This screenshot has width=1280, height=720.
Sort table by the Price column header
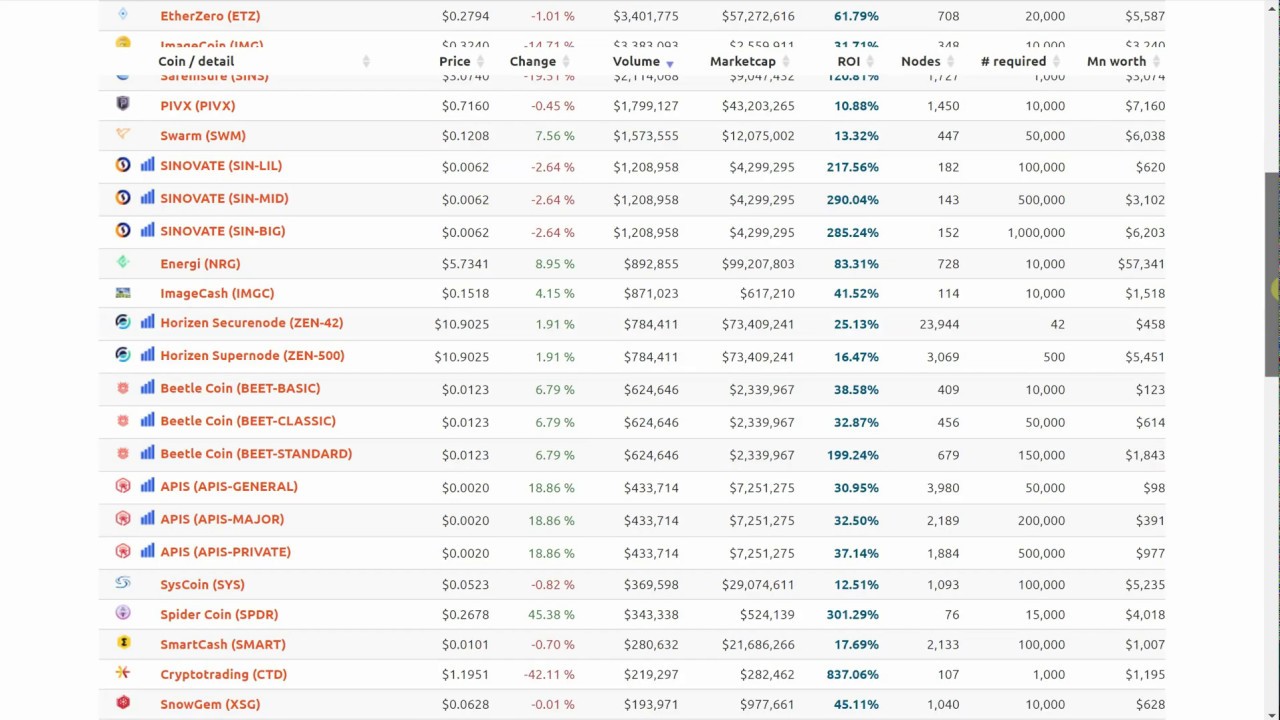(x=454, y=61)
